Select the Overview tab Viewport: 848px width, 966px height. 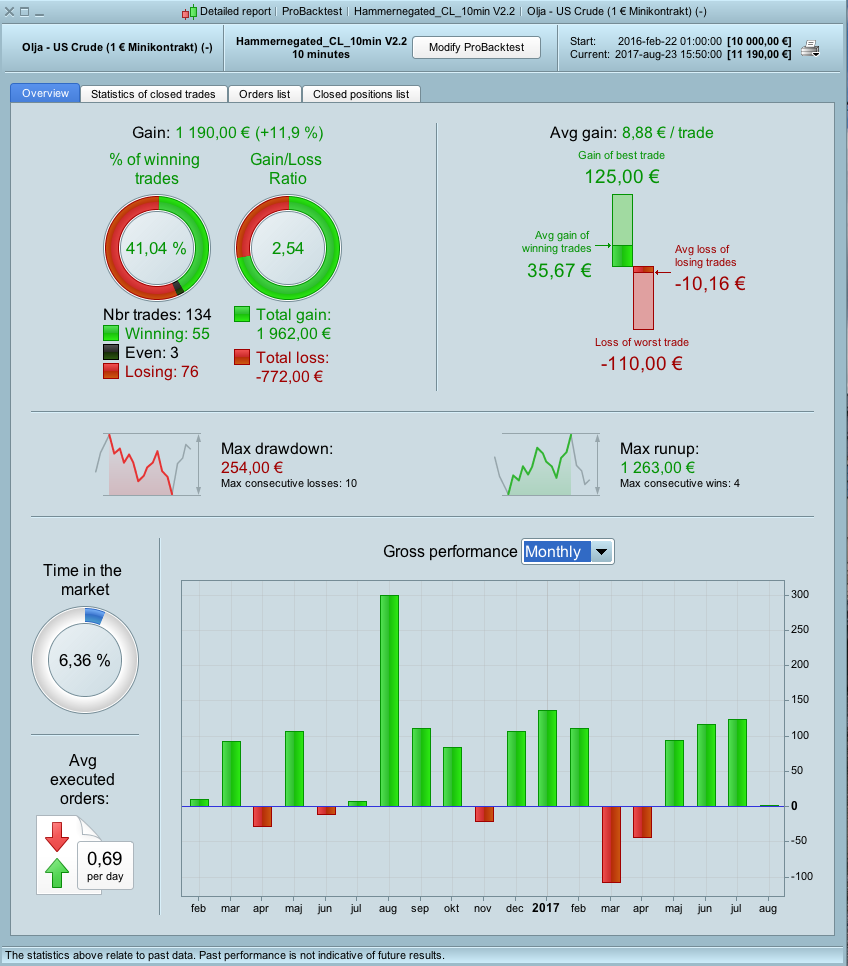point(45,93)
